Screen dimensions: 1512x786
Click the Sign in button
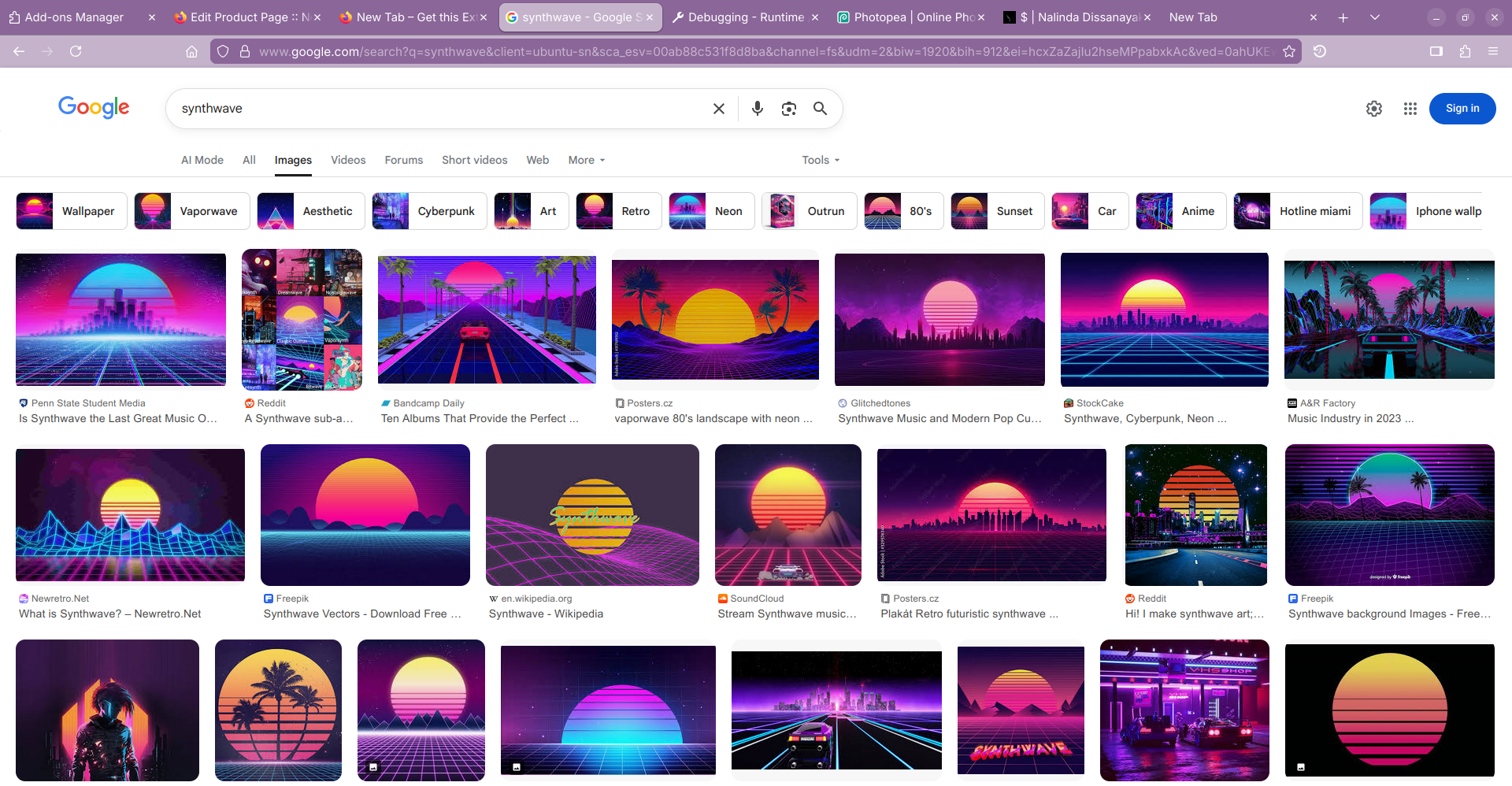point(1462,109)
